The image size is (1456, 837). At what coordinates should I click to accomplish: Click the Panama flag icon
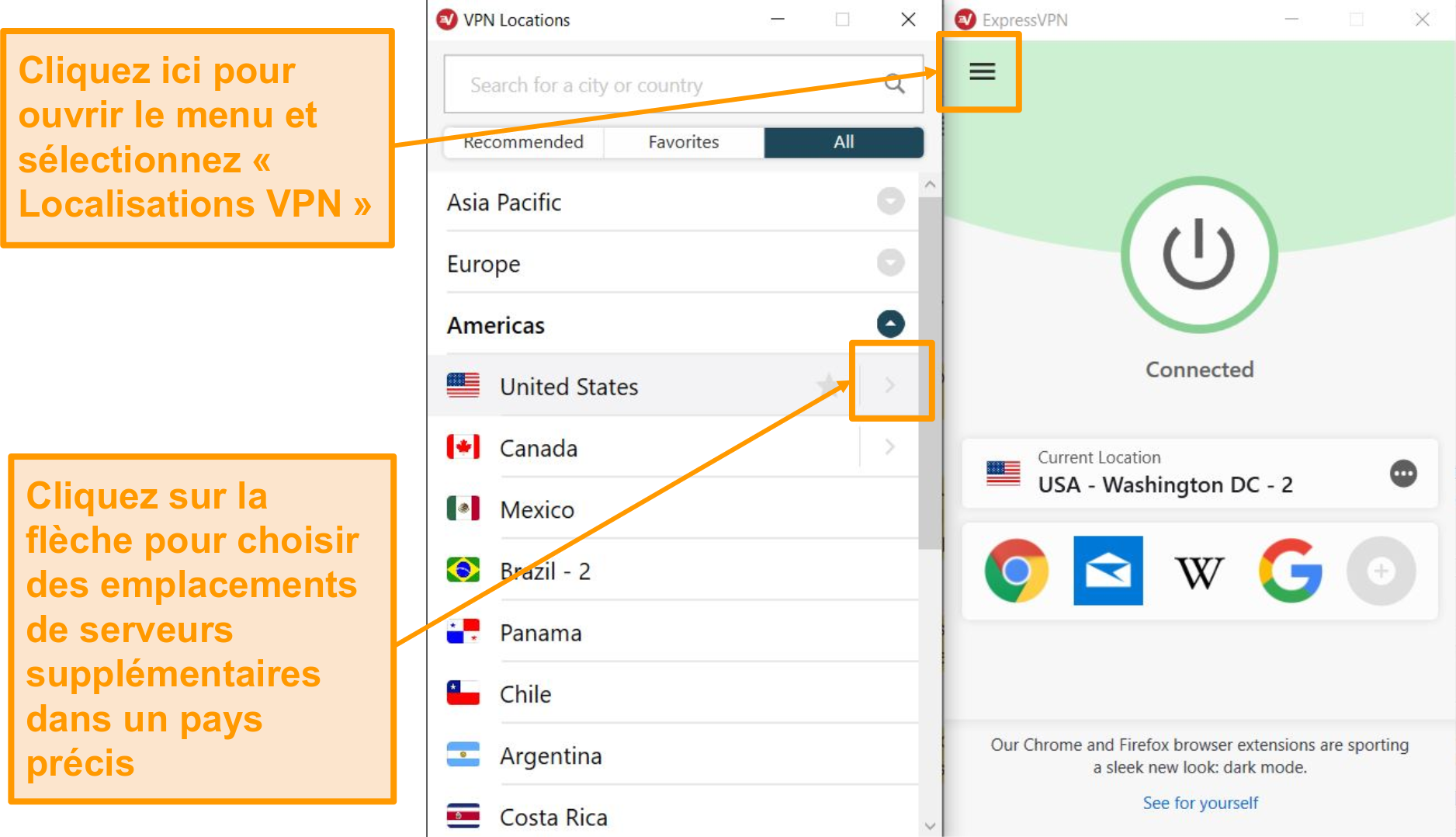tap(463, 631)
